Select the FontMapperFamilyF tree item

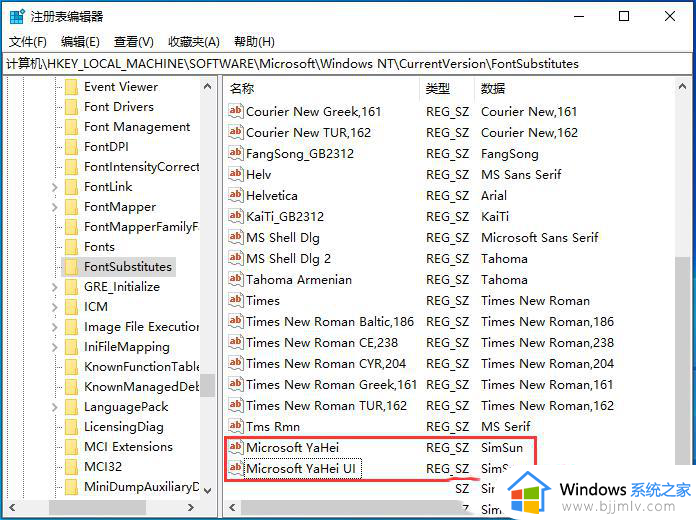pos(141,227)
